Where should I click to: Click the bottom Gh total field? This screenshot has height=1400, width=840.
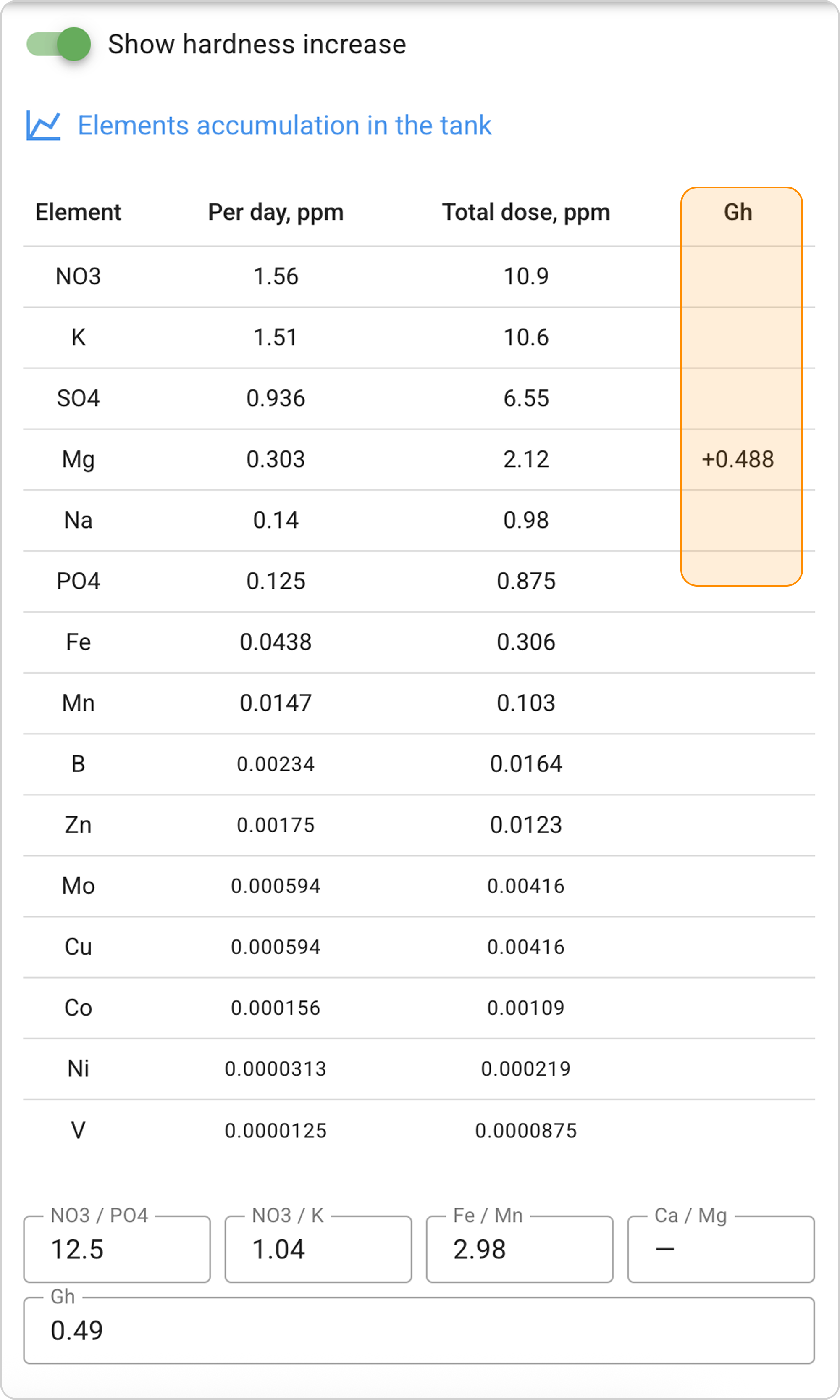[x=419, y=1330]
